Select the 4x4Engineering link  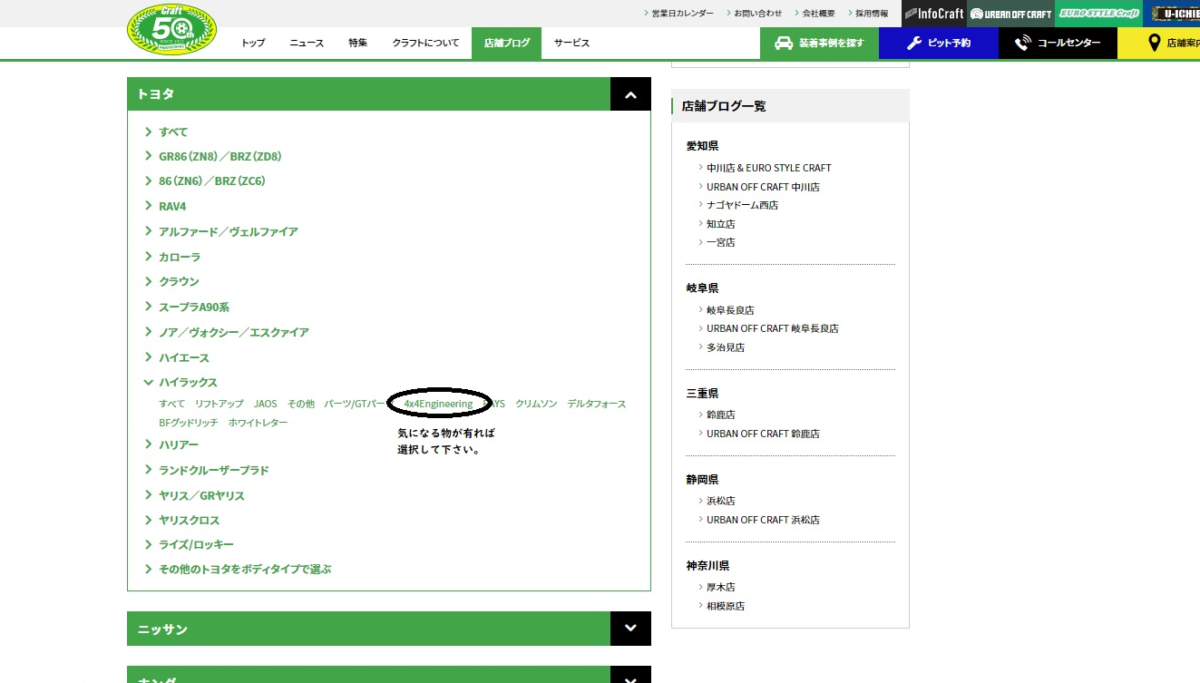[438, 403]
